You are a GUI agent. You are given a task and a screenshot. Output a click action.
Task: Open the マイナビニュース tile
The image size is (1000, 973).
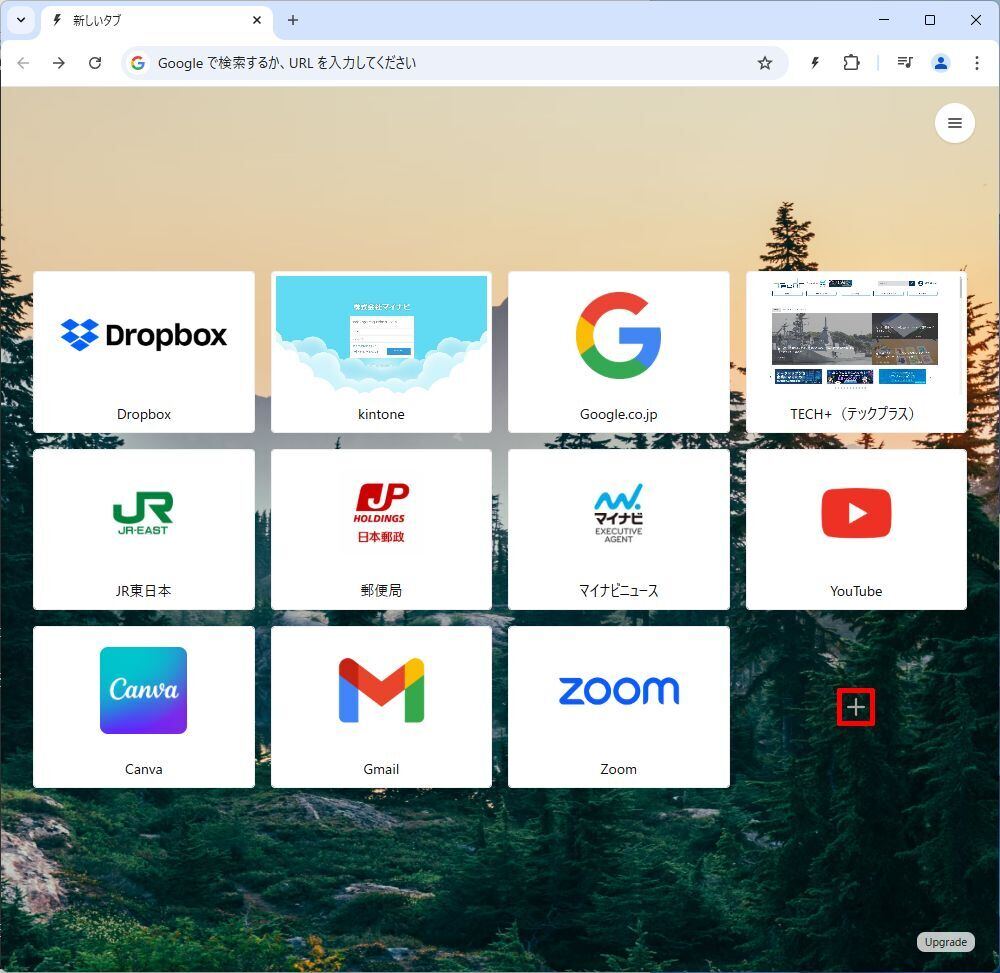coord(619,529)
